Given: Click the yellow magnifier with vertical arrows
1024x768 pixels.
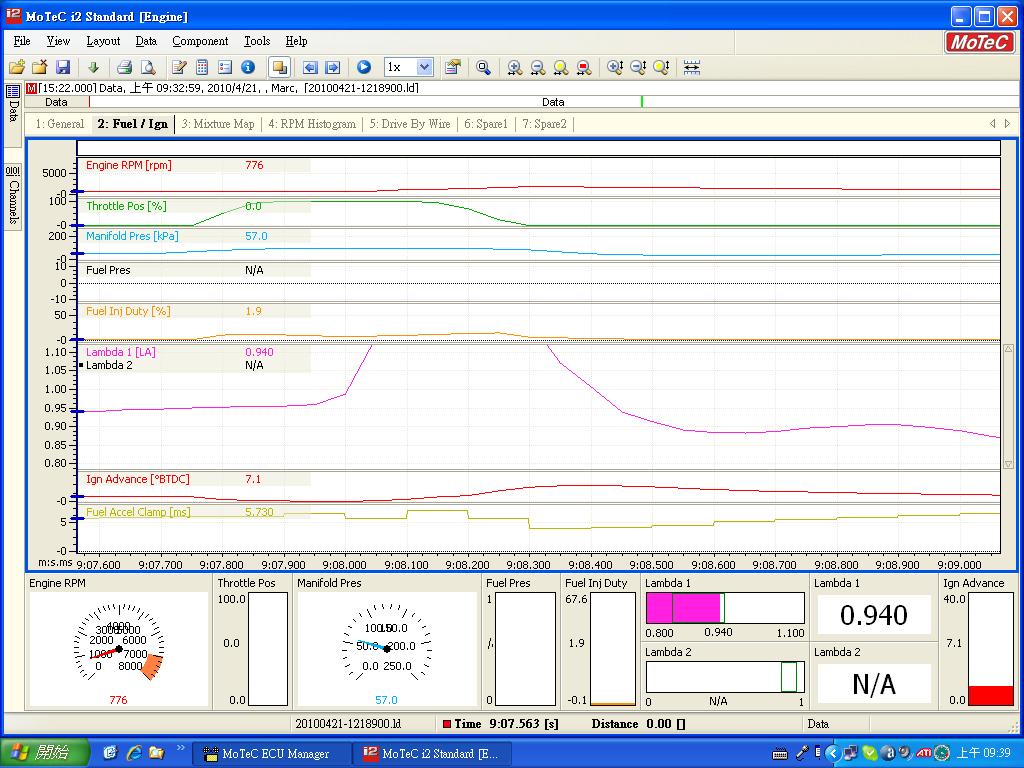Looking at the screenshot, I should coord(662,67).
